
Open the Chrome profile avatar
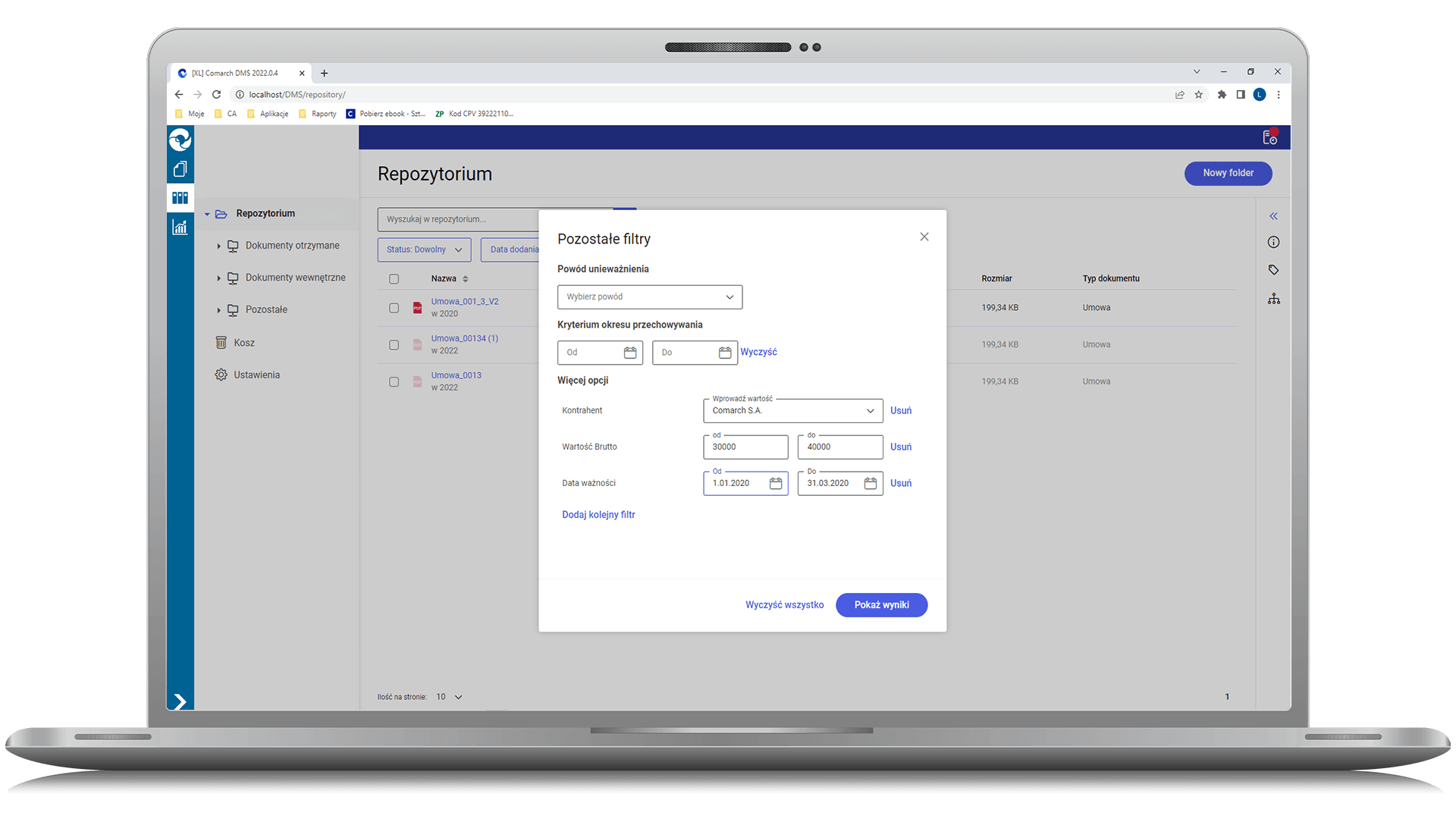(x=1260, y=95)
